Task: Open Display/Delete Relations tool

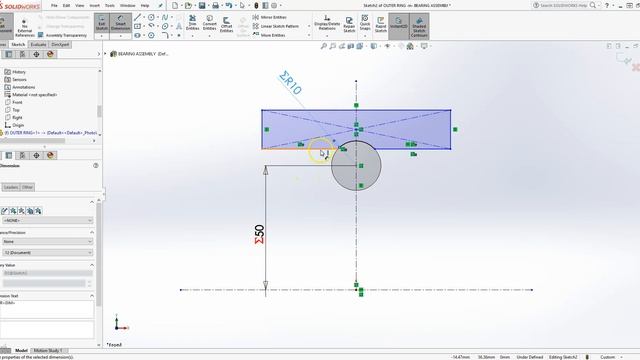Action: [x=327, y=23]
